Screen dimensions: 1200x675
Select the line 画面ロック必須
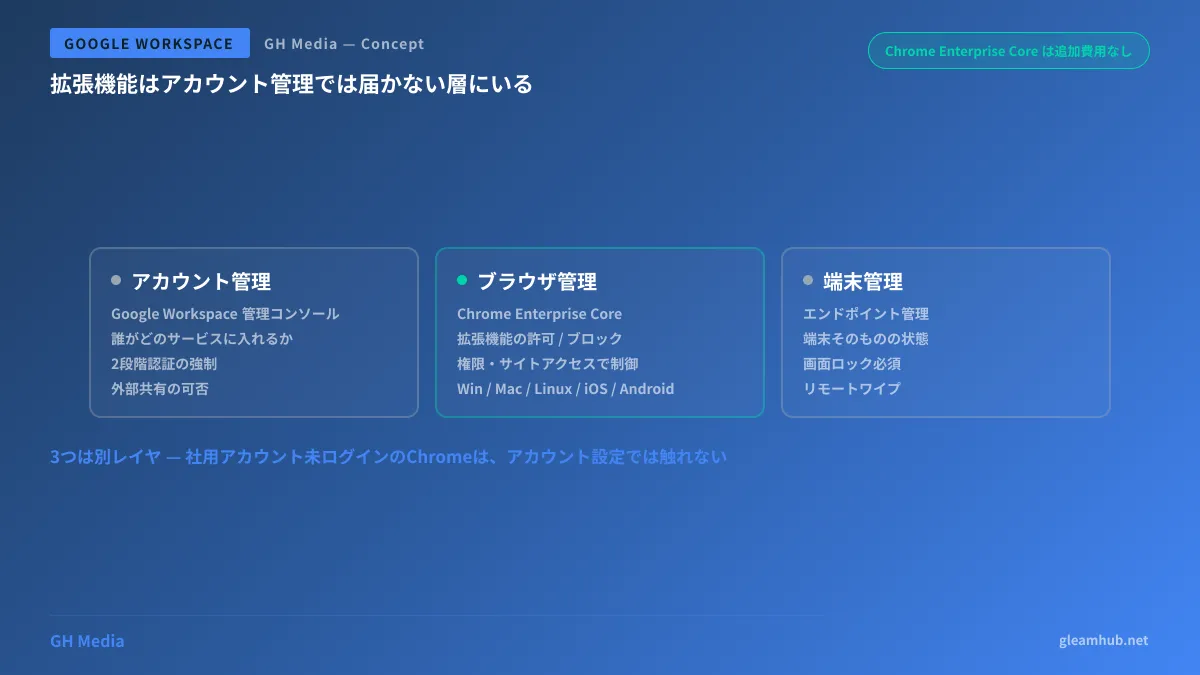pyautogui.click(x=852, y=364)
